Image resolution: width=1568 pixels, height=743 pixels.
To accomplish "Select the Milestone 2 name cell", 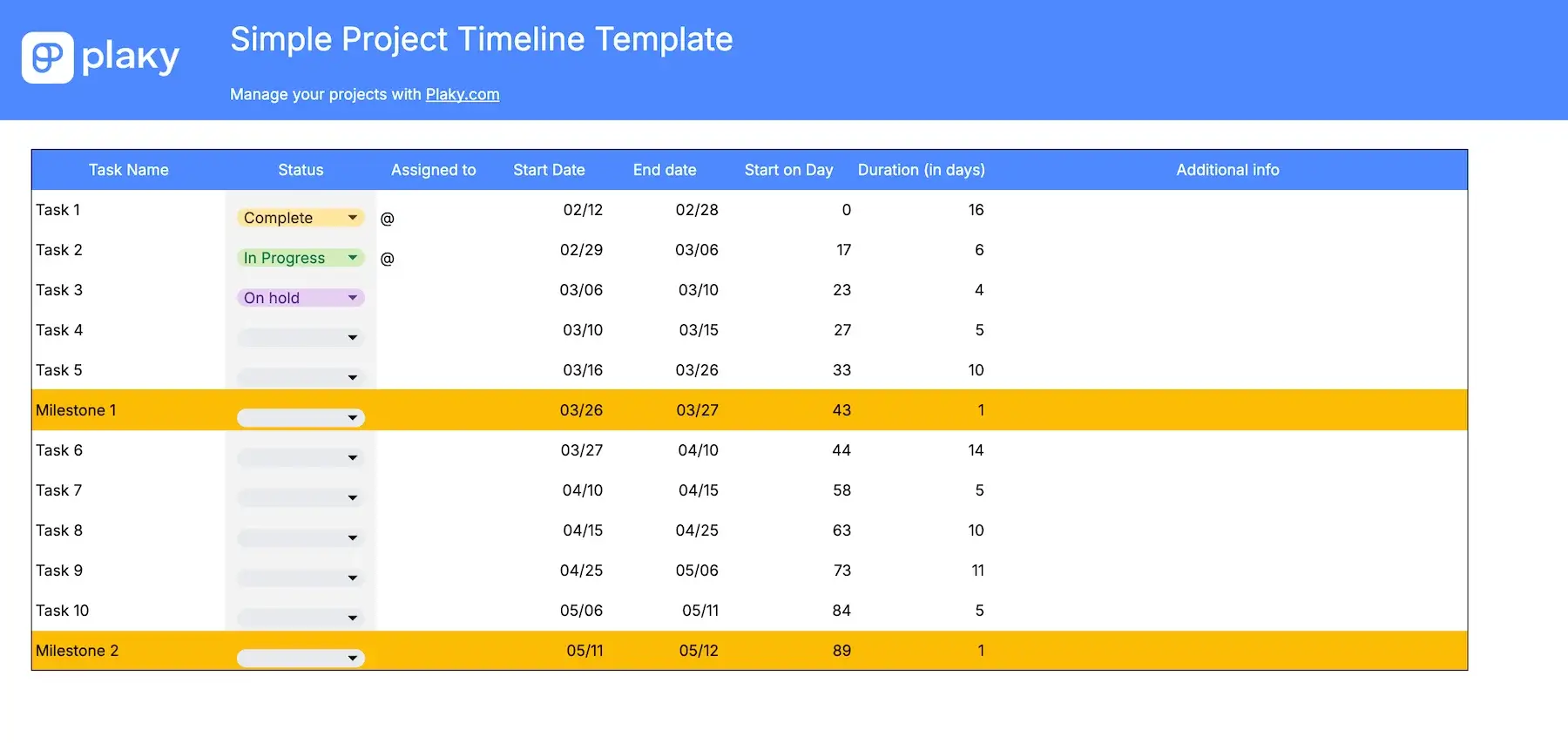I will [x=129, y=651].
